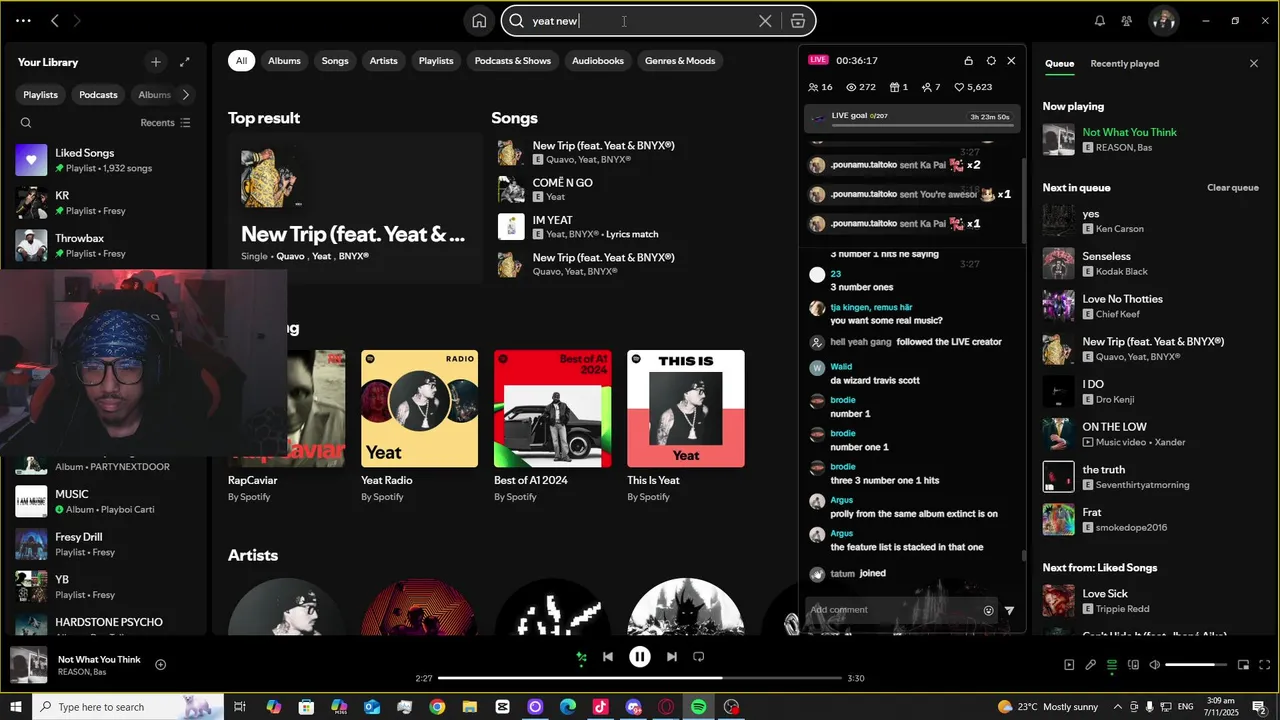Open TikTok app from the taskbar
The image size is (1280, 720).
(x=600, y=707)
